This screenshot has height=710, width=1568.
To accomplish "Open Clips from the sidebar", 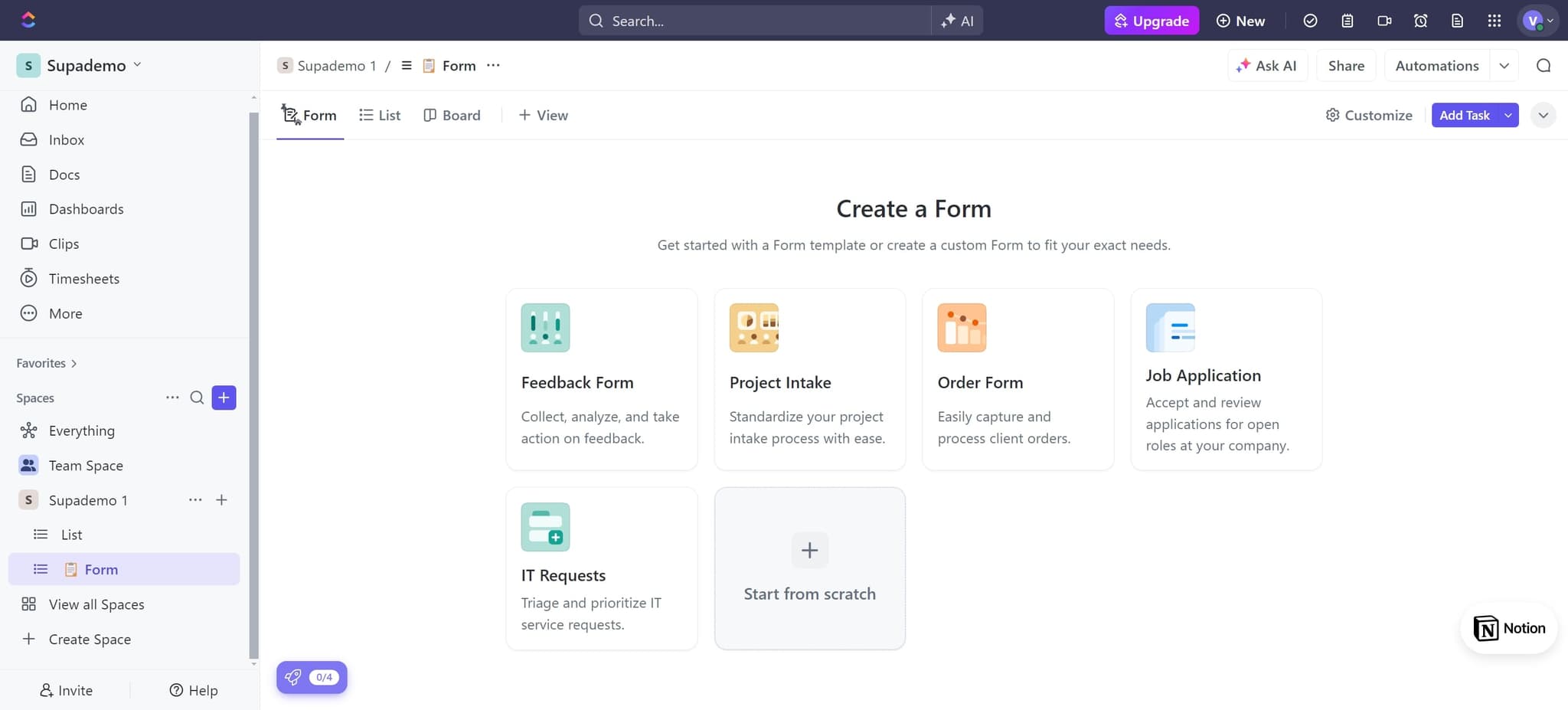I will [64, 244].
